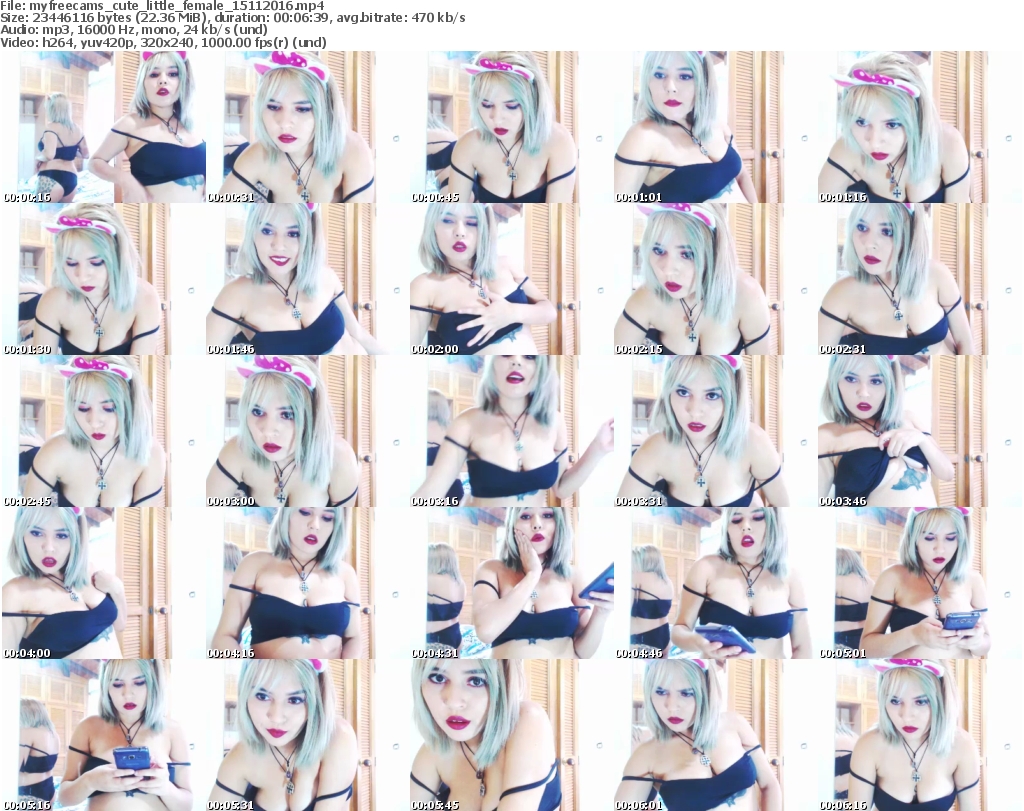1024x811 pixels.
Task: Click the frame marked 00:03:00
Action: coord(307,431)
